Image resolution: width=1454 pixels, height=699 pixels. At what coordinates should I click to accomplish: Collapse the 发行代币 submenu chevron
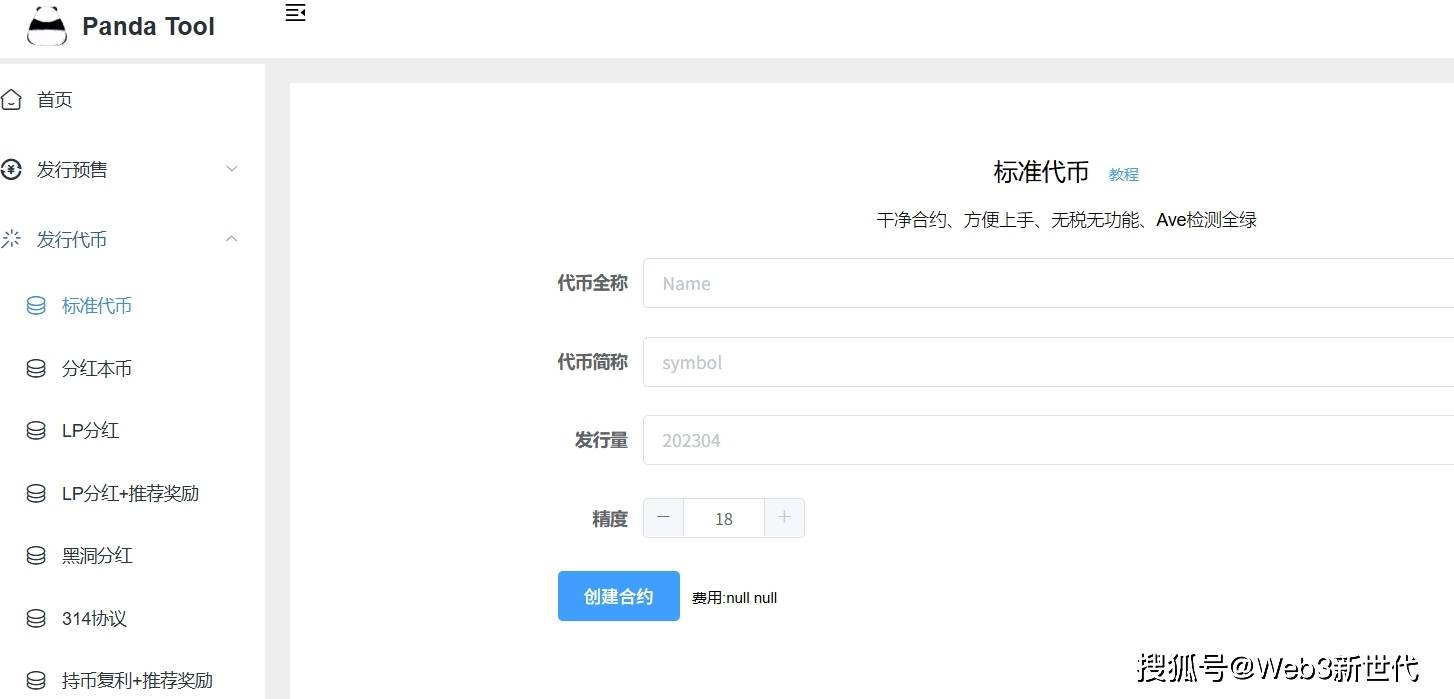tap(232, 239)
